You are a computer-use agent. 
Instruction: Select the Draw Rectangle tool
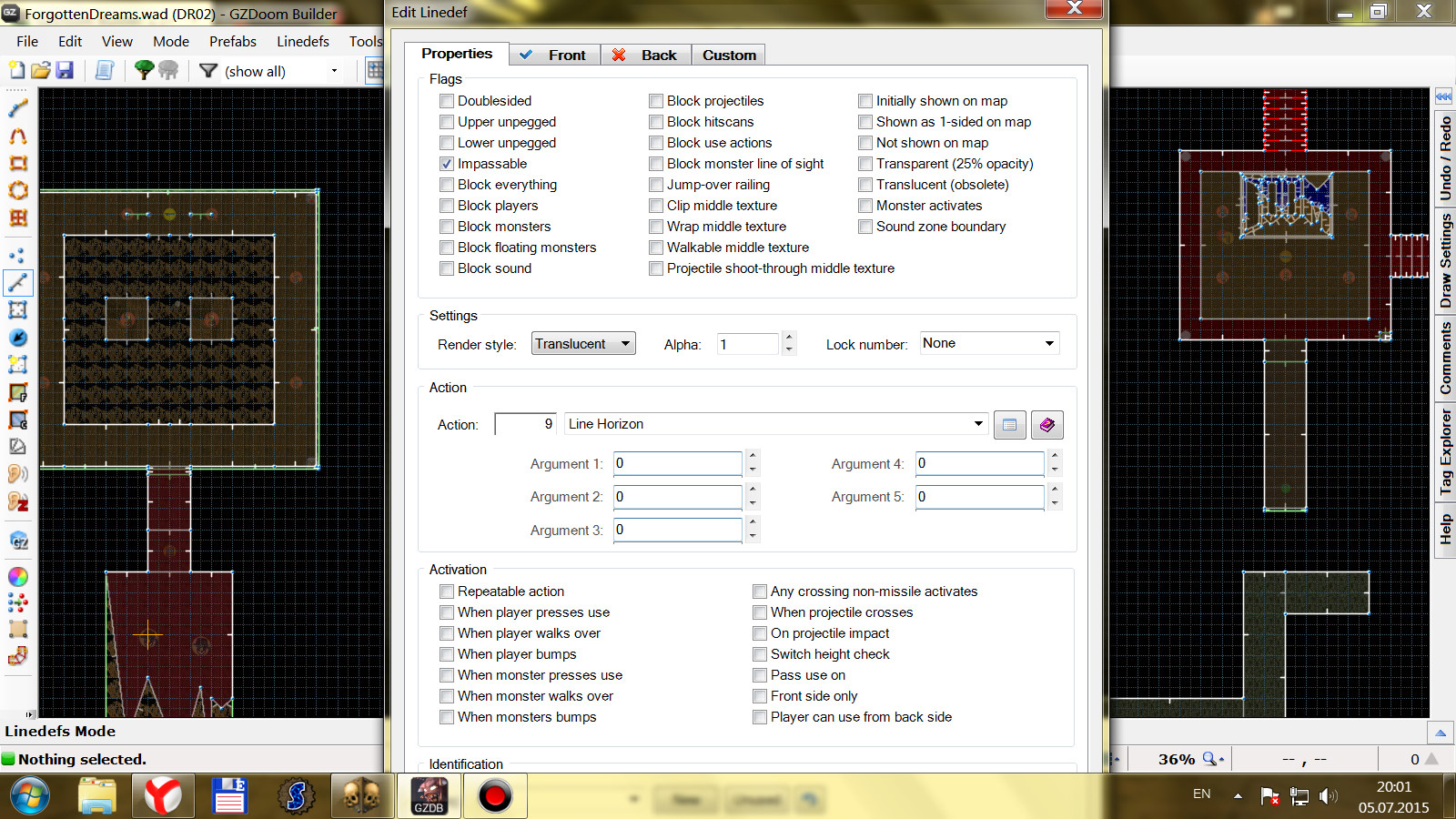[x=17, y=164]
